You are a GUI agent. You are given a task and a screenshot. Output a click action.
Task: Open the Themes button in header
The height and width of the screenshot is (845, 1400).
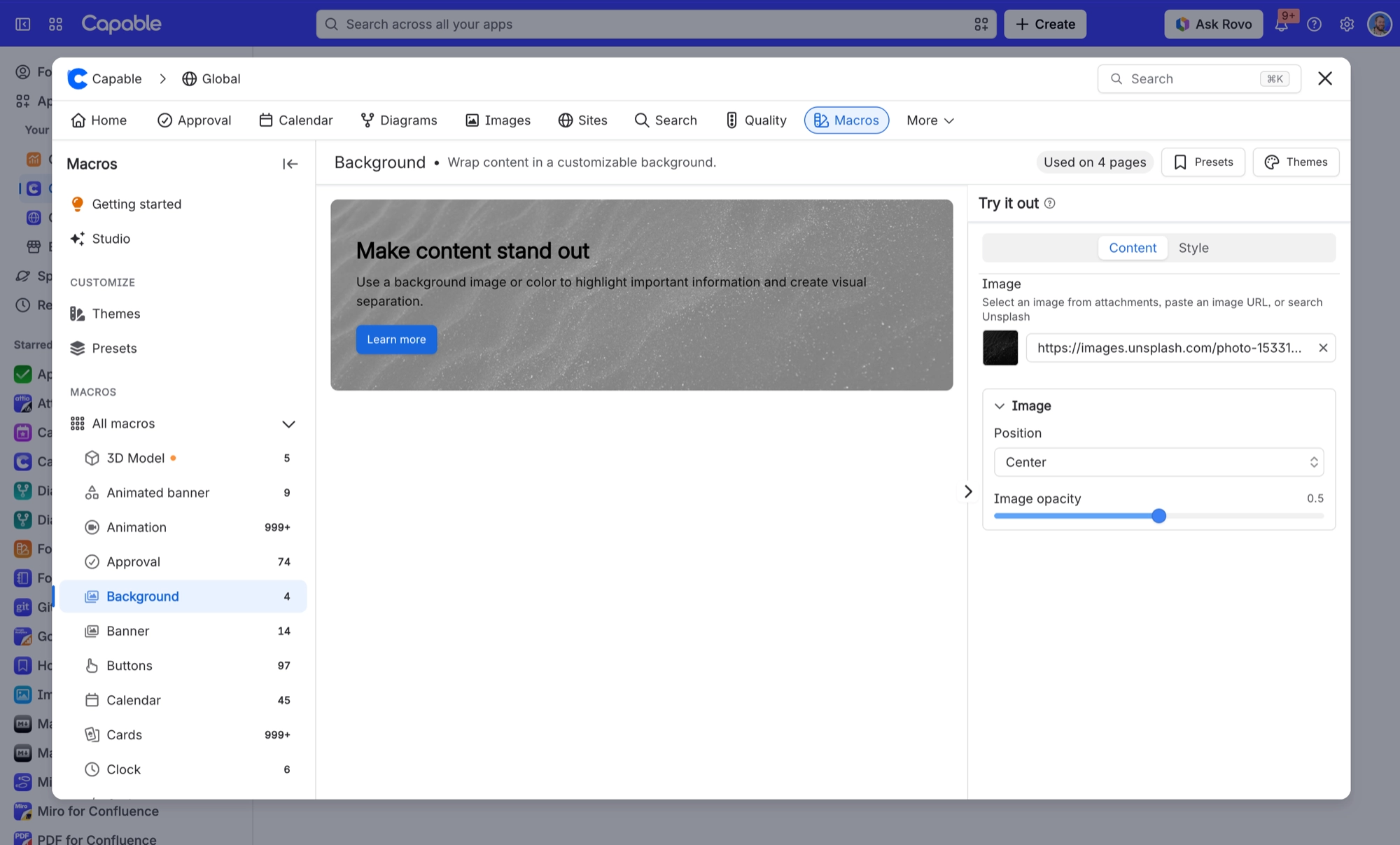click(1296, 162)
